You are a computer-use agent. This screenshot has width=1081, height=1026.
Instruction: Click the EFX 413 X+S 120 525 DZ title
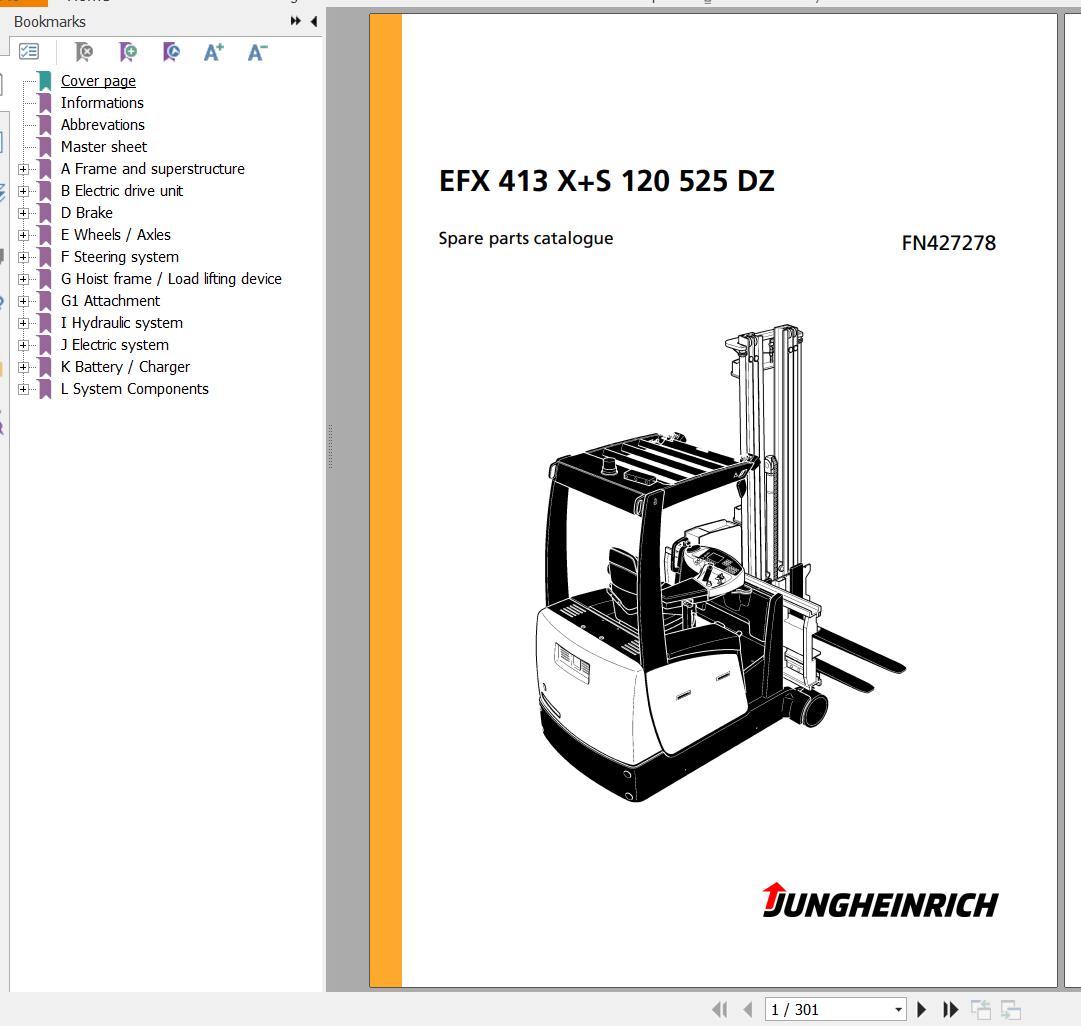(x=607, y=181)
